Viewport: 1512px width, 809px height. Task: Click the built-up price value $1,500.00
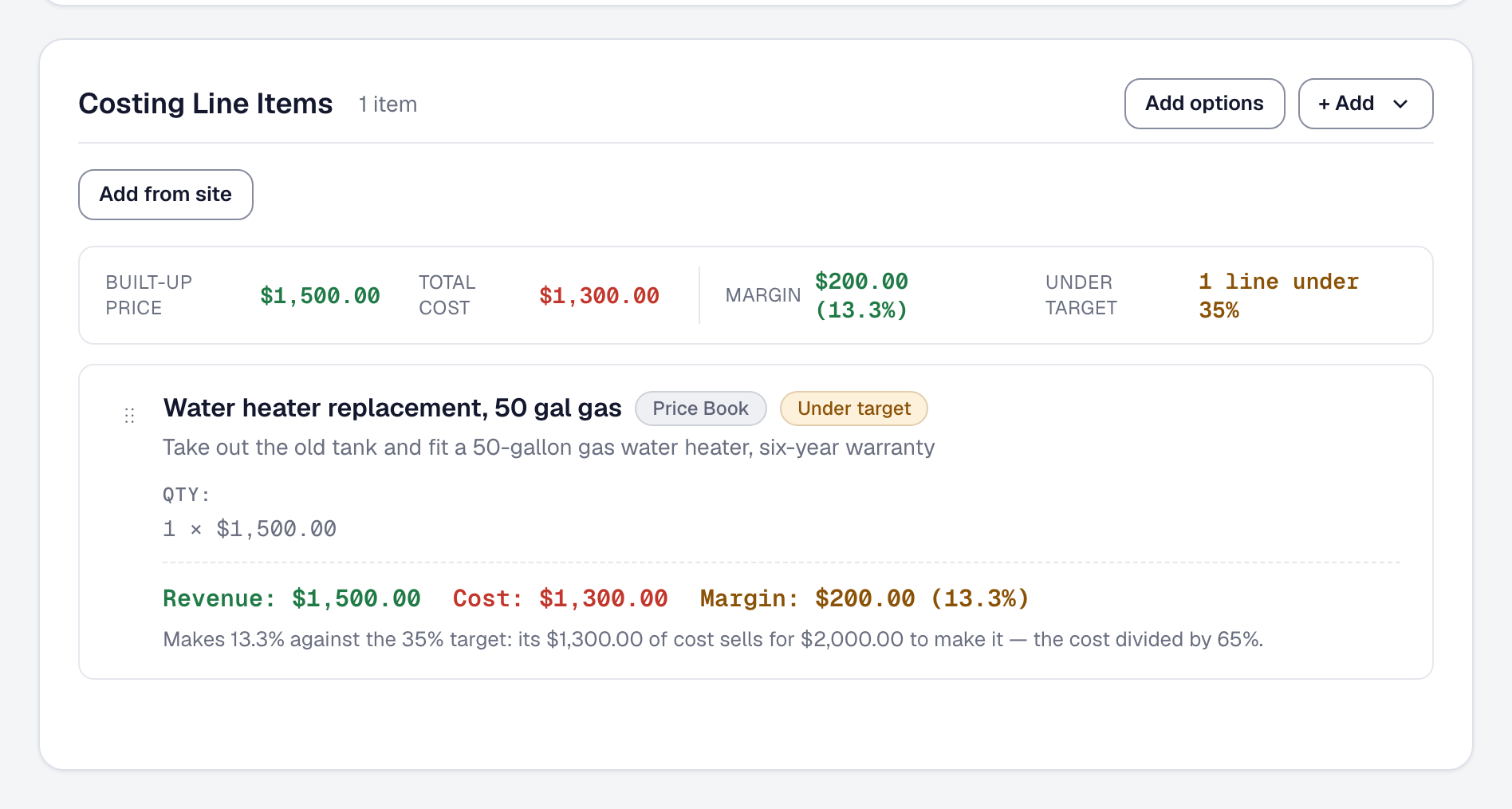pyautogui.click(x=320, y=296)
